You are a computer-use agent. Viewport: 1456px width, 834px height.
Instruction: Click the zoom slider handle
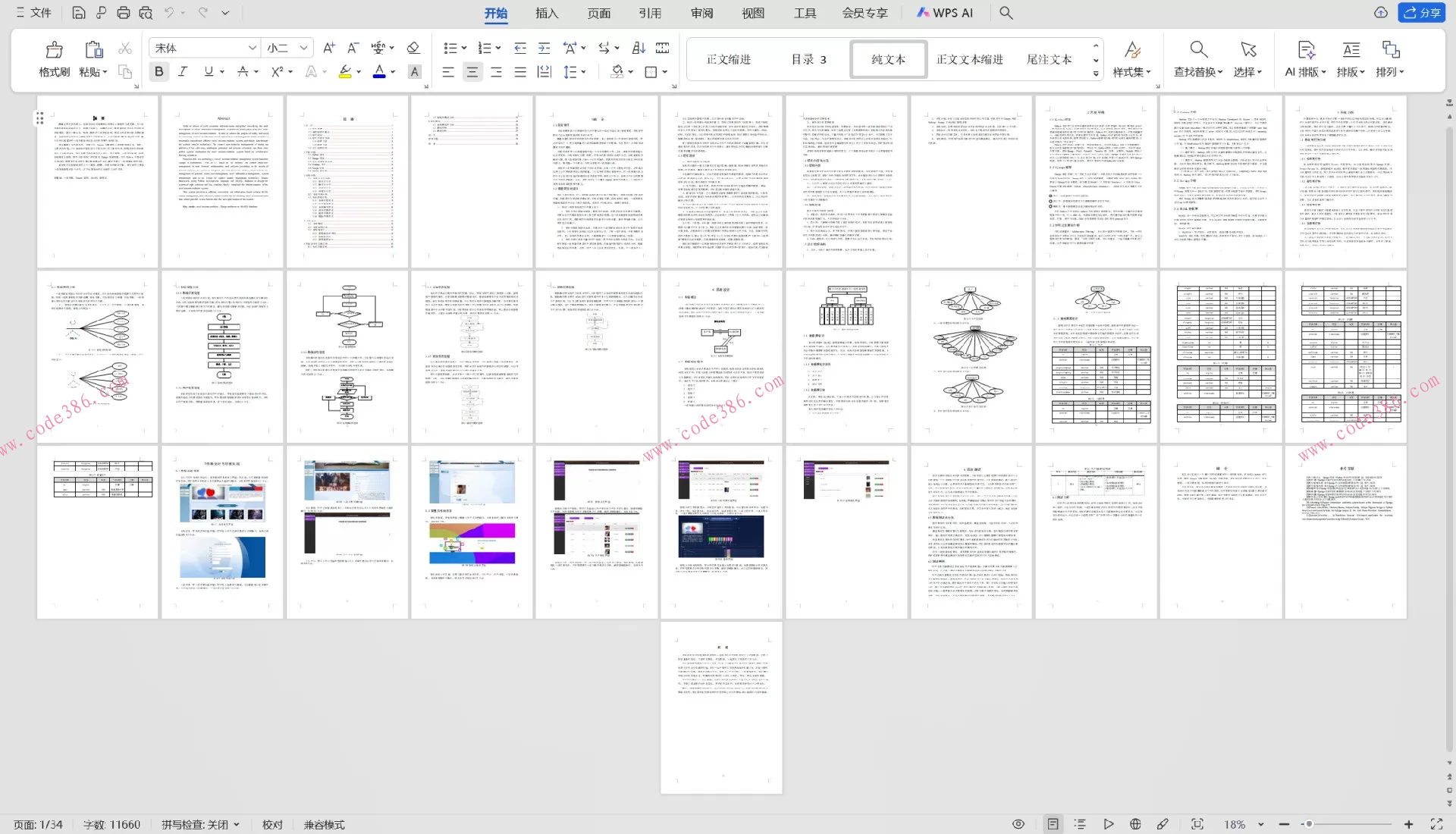(x=1308, y=824)
